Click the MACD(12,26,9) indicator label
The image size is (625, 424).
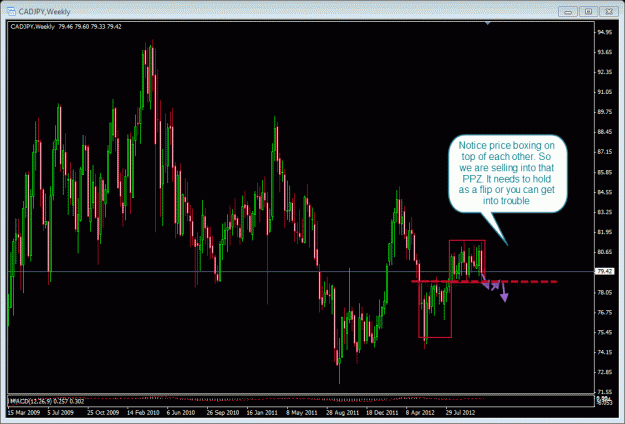click(47, 401)
